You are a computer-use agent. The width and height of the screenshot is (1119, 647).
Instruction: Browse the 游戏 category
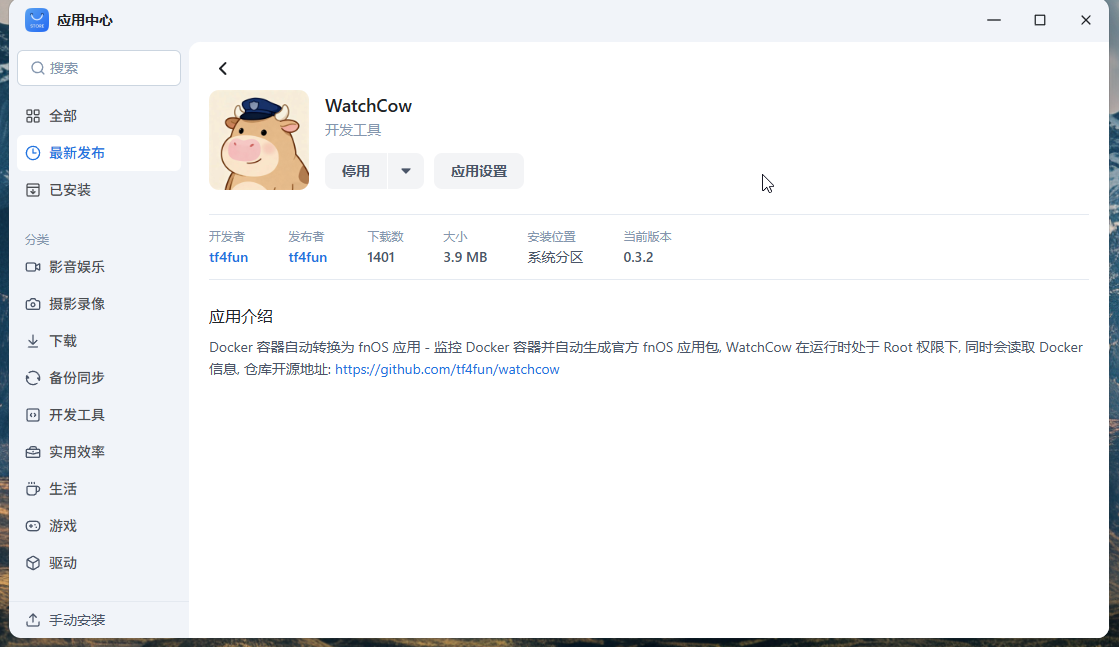(99, 526)
